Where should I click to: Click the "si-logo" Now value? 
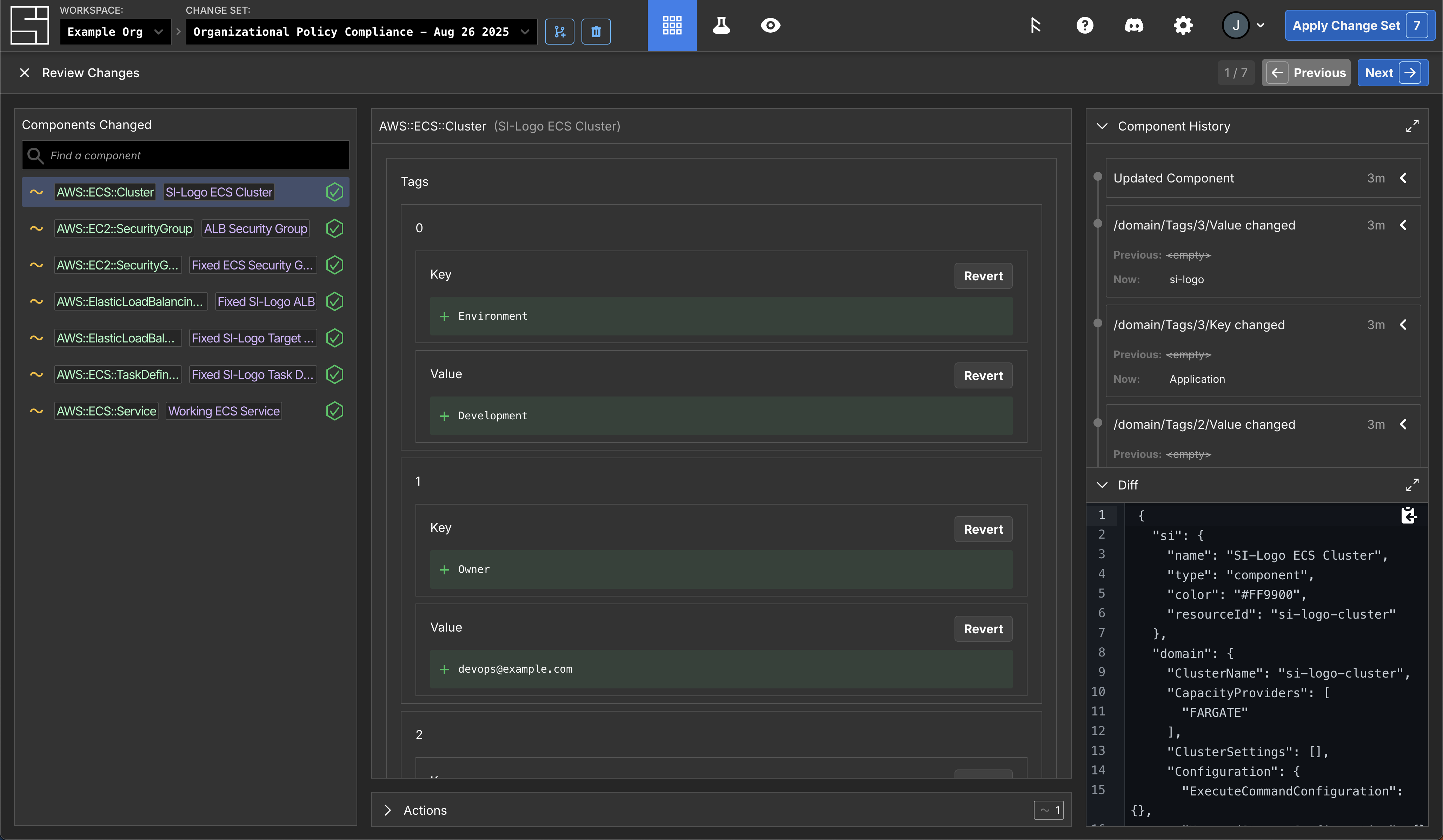pyautogui.click(x=1186, y=279)
